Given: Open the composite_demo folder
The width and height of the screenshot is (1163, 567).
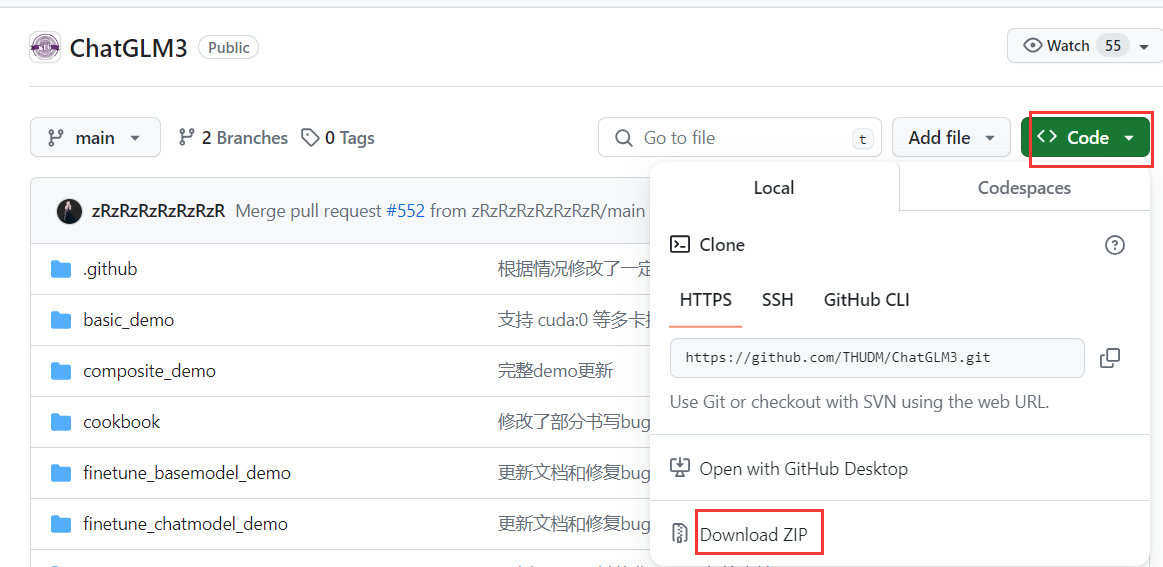Looking at the screenshot, I should 149,370.
